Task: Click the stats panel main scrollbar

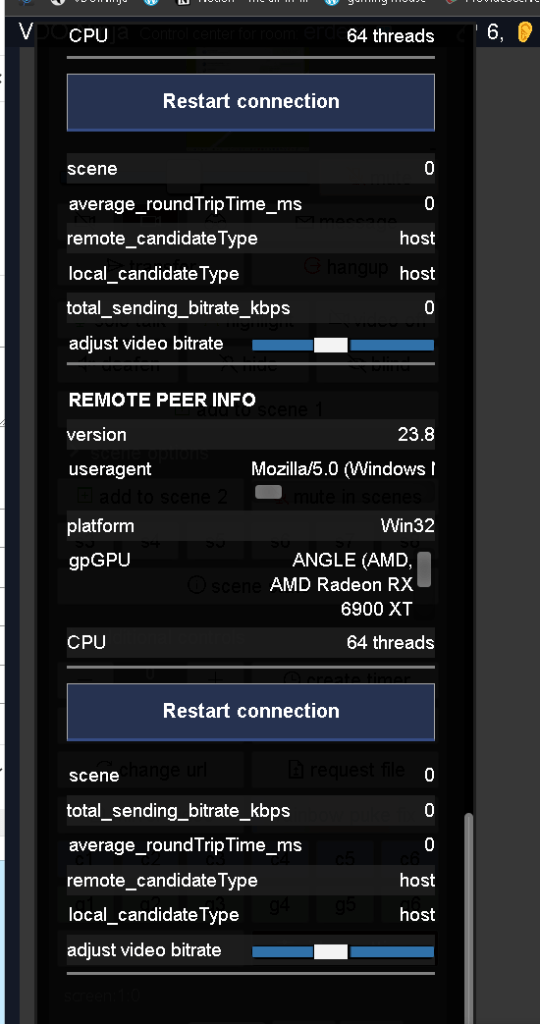Action: coord(468,917)
